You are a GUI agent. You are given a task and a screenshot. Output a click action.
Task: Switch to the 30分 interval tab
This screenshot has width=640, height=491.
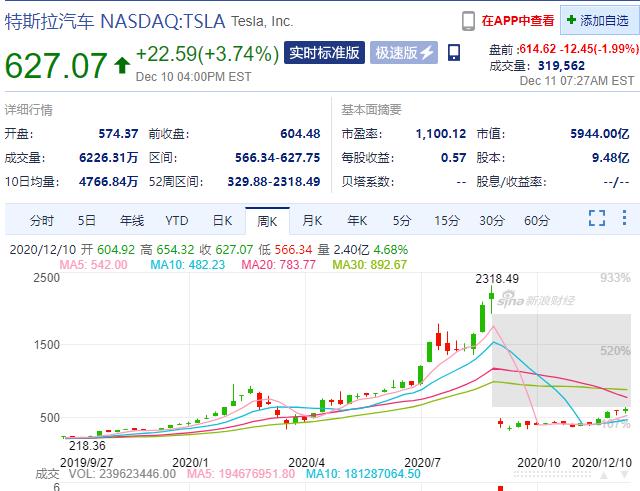[492, 221]
